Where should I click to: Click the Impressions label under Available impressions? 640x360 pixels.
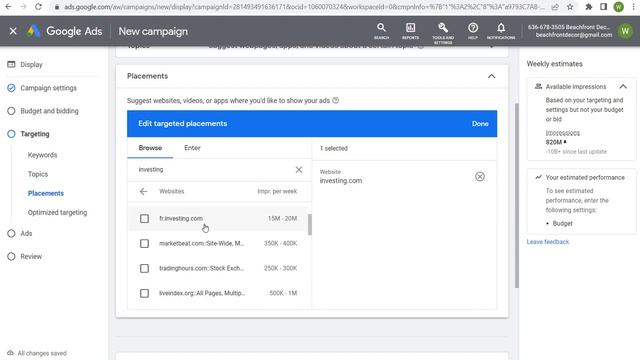tap(562, 133)
